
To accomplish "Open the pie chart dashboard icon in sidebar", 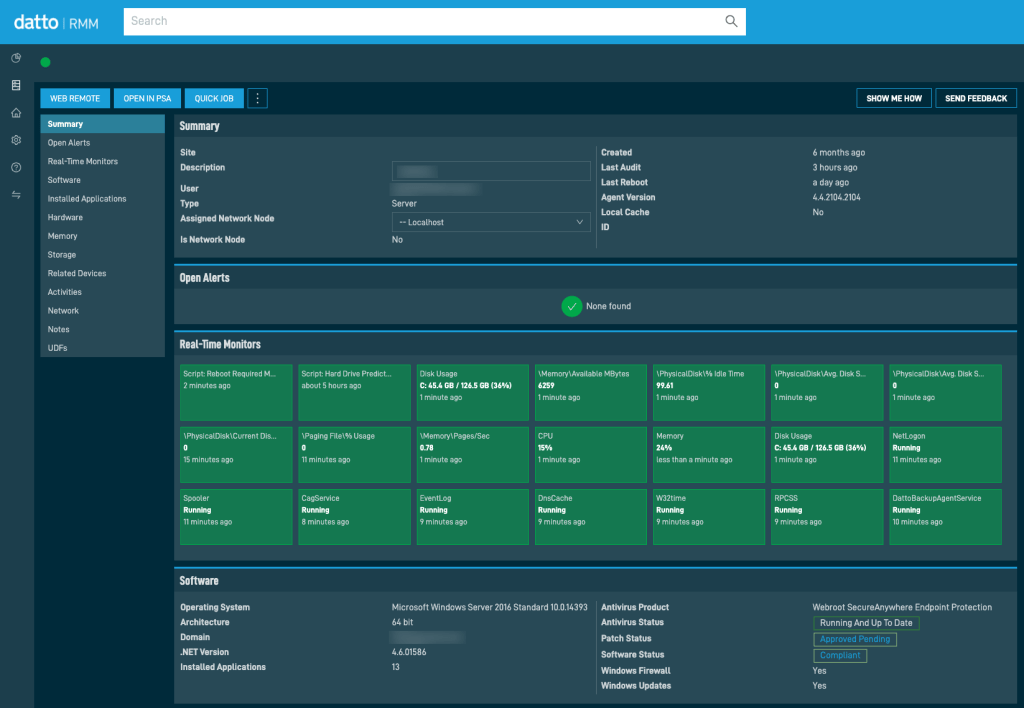I will pyautogui.click(x=16, y=58).
